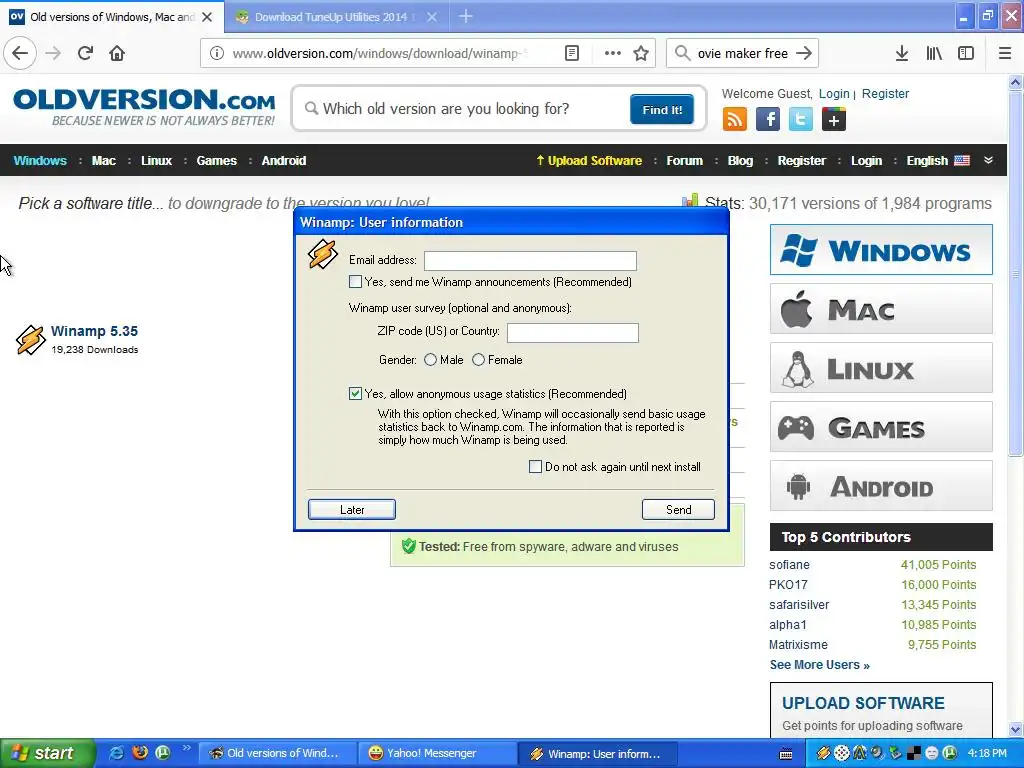Click the browser Back arrow button
This screenshot has height=768, width=1024.
pos(20,53)
